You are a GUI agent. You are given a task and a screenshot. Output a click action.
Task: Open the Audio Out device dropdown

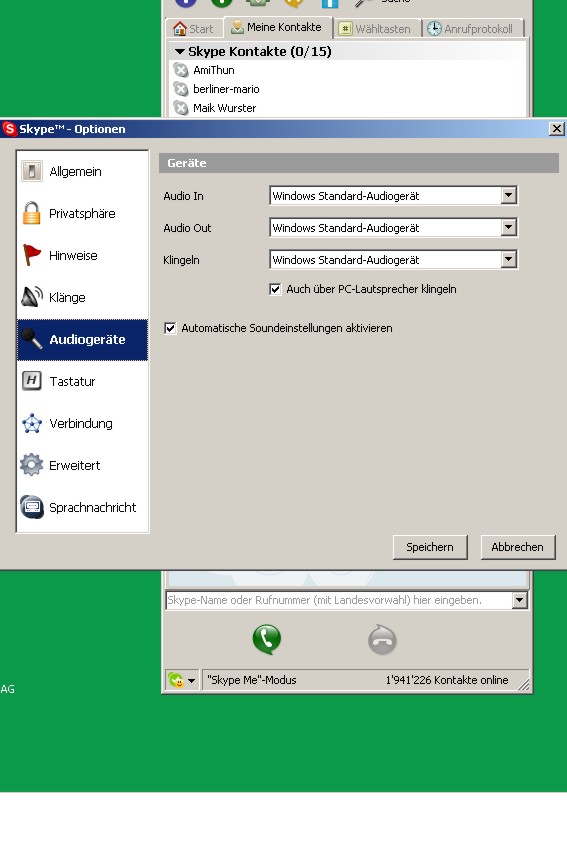tap(508, 228)
